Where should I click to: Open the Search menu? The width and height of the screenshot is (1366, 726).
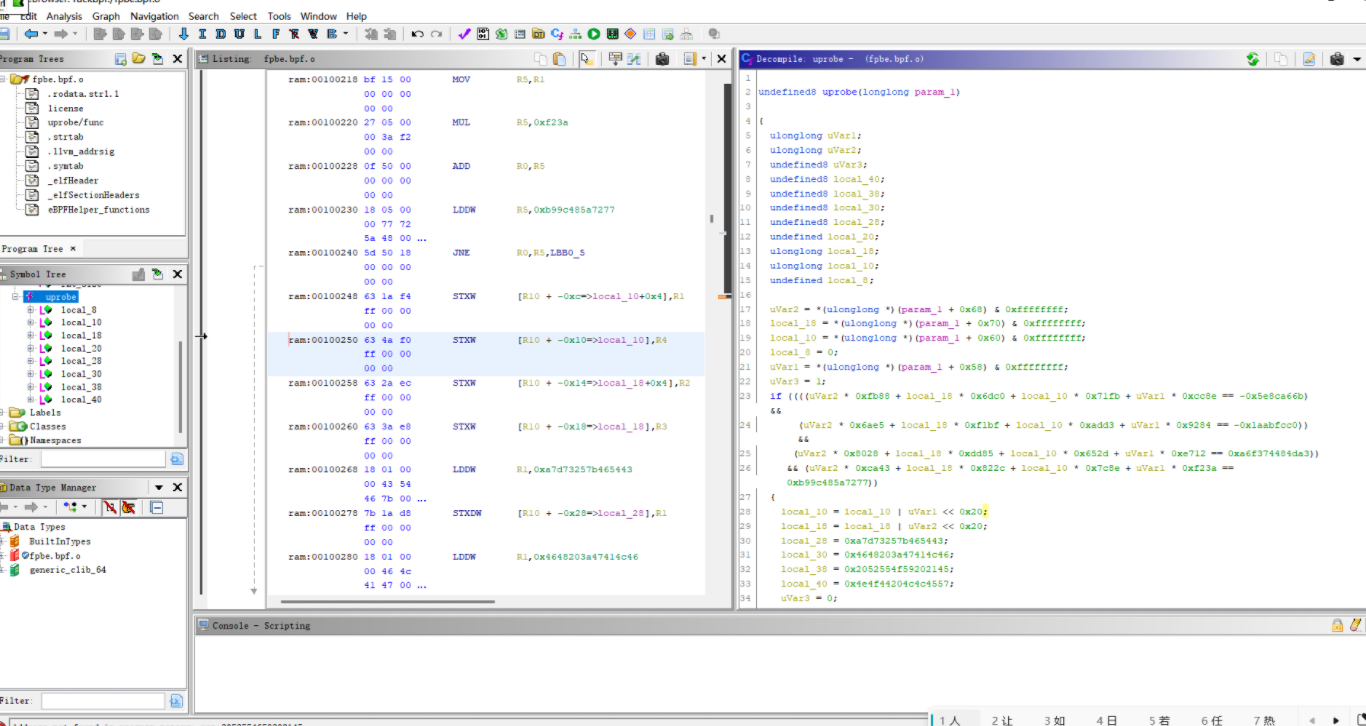pyautogui.click(x=203, y=16)
